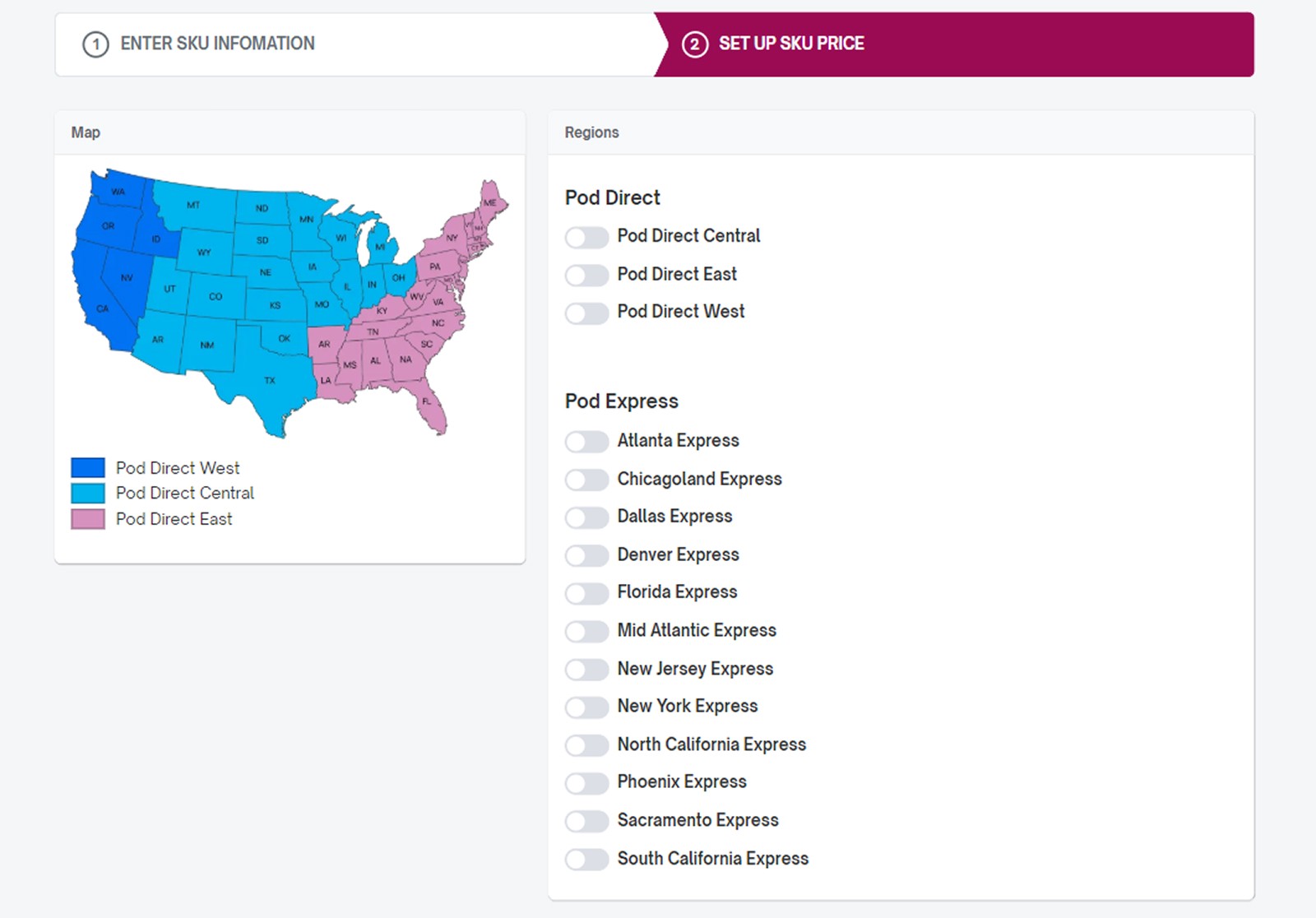Turn on the Florida Express toggle
Screen dimensions: 1316x918
coord(586,593)
